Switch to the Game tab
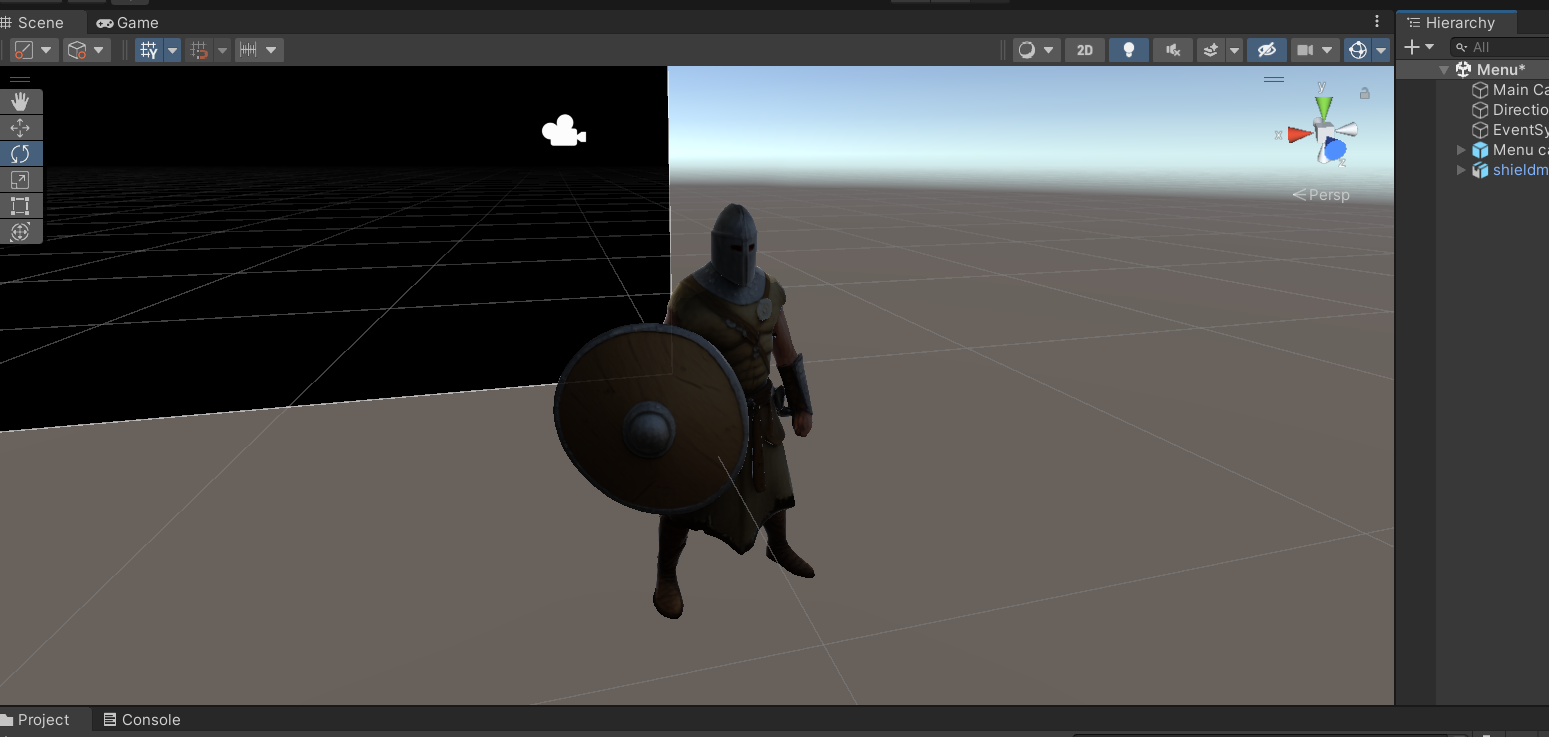1549x737 pixels. click(127, 22)
